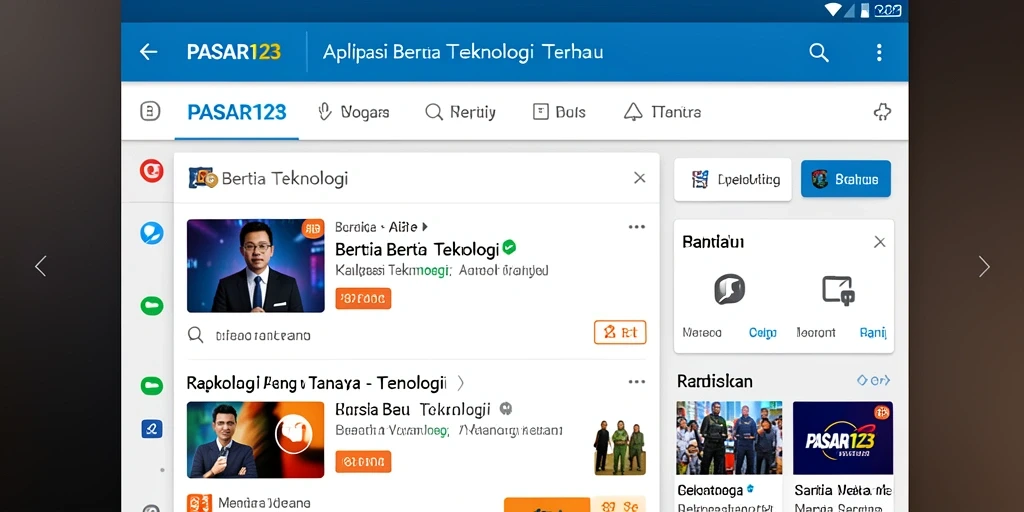Close the Rantlaui panel
The width and height of the screenshot is (1024, 512).
(x=880, y=242)
